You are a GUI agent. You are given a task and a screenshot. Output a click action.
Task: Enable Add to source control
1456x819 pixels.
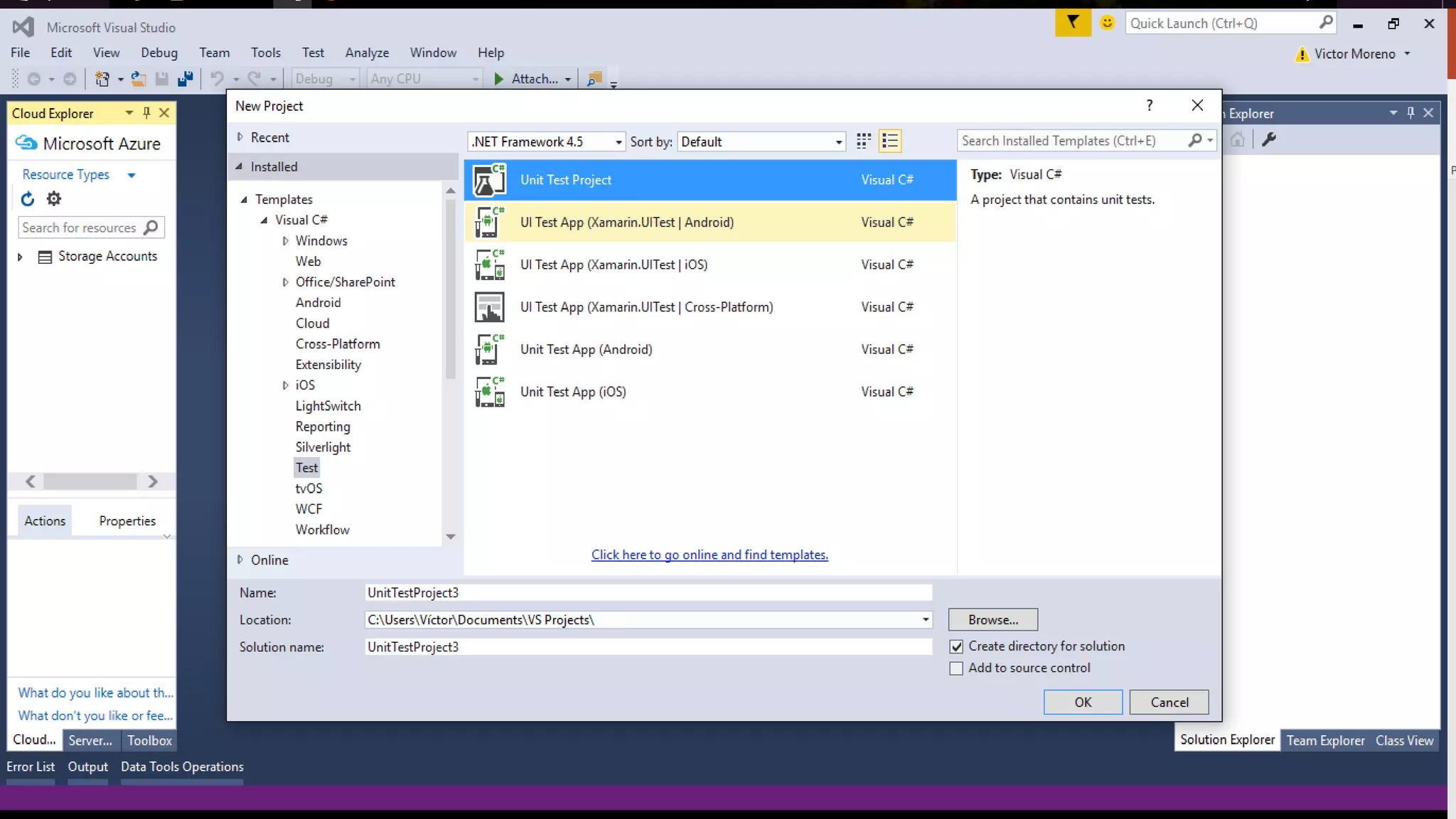tap(956, 668)
